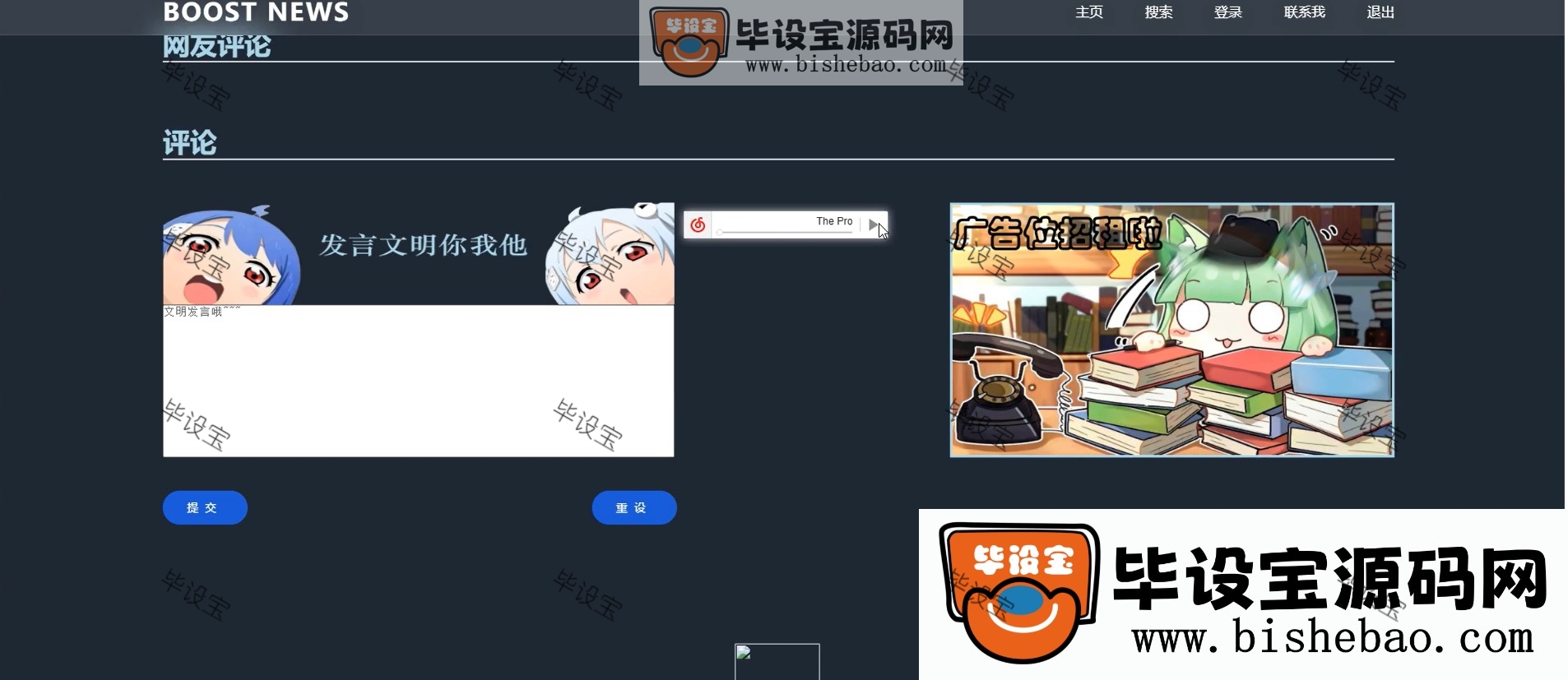Viewport: 1568px width, 680px height.
Task: Click the broken image placeholder at bottom
Action: (777, 661)
